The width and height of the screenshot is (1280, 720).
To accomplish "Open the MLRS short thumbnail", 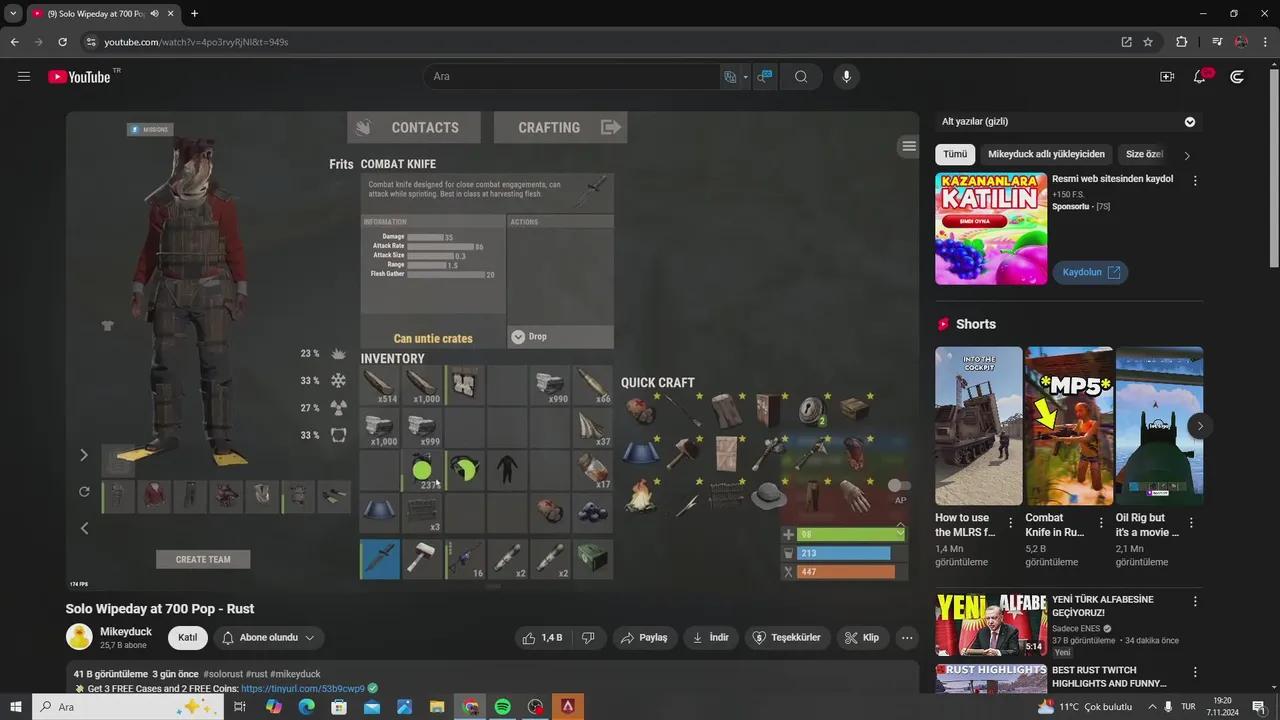I will pos(979,426).
